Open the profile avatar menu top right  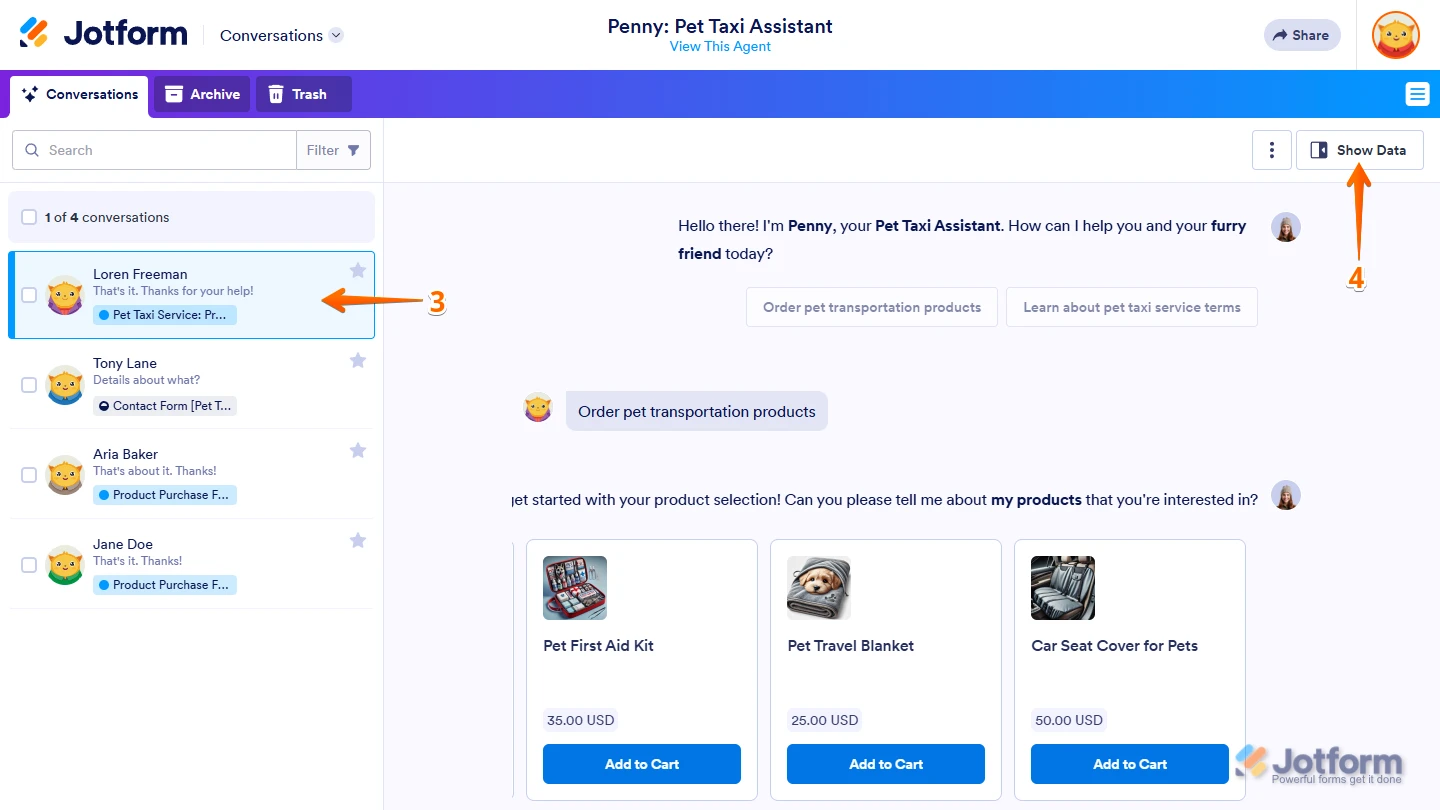click(x=1395, y=34)
